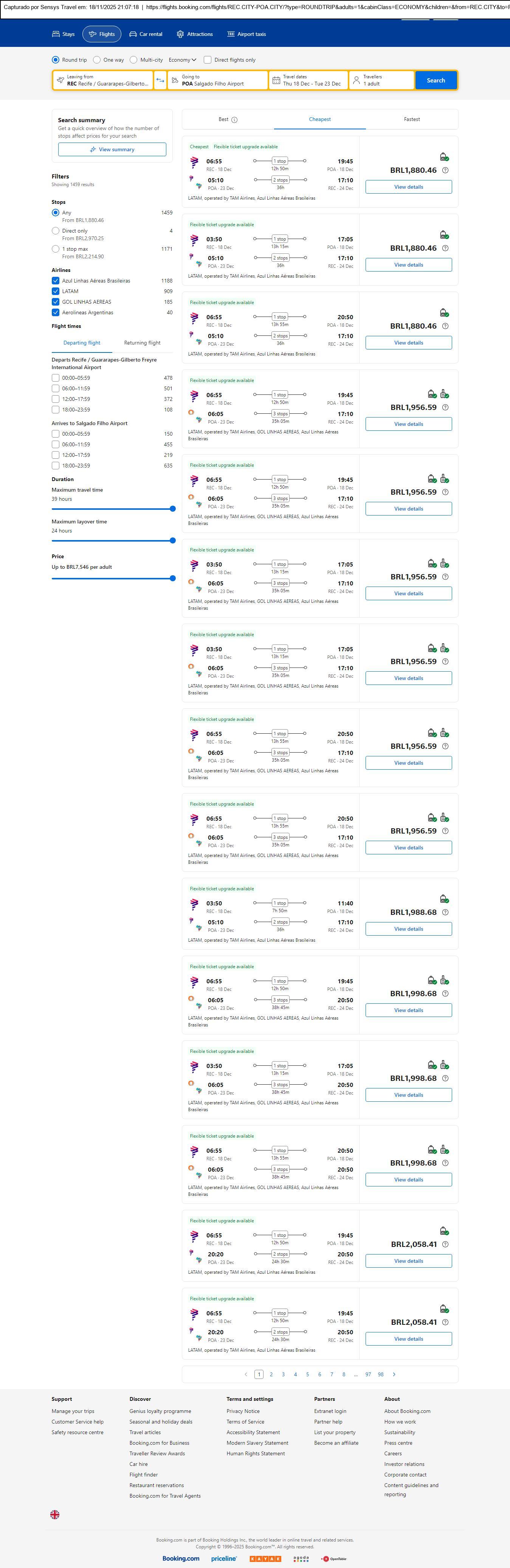Enable the Direct flights only checkbox
The height and width of the screenshot is (1568, 510).
pyautogui.click(x=208, y=60)
